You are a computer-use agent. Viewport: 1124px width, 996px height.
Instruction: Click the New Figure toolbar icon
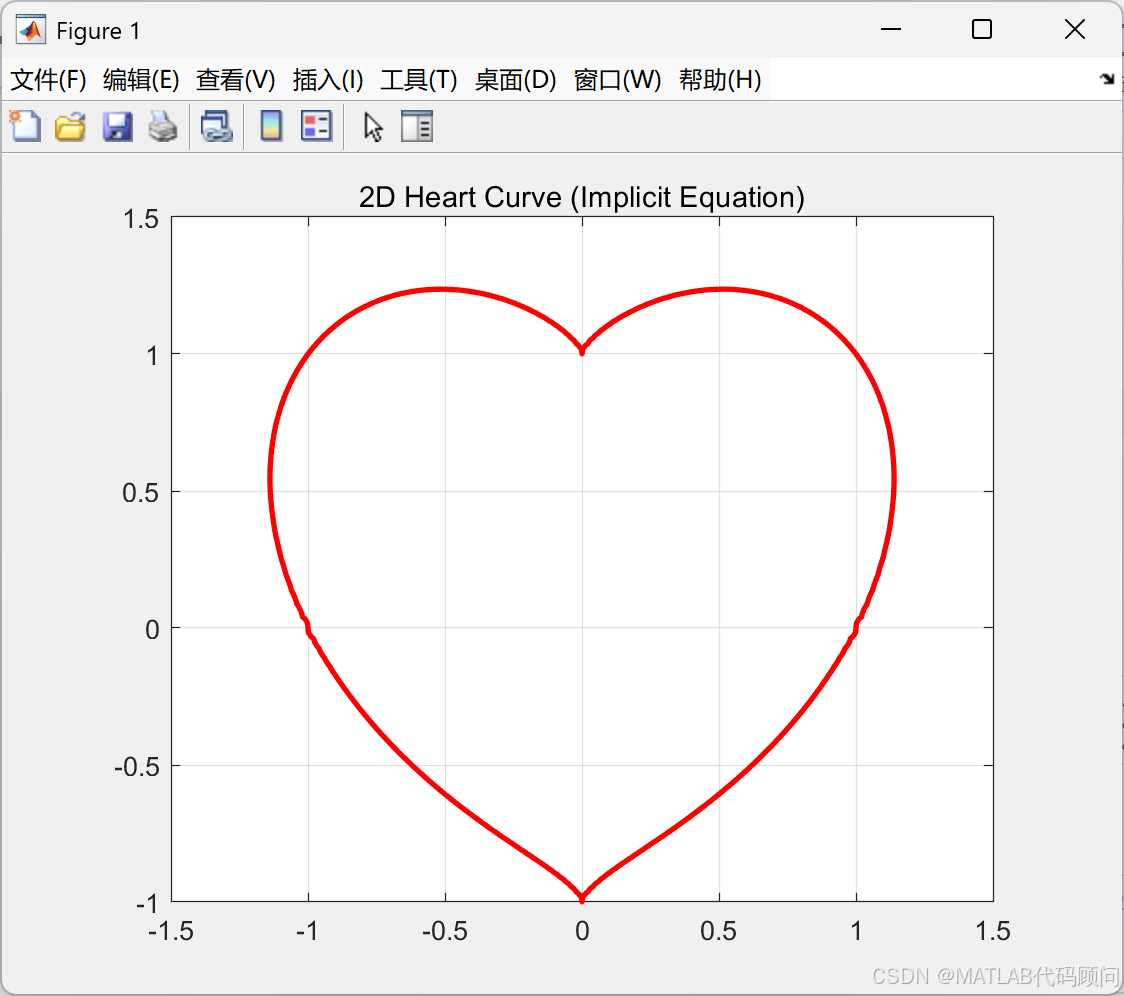(x=25, y=127)
